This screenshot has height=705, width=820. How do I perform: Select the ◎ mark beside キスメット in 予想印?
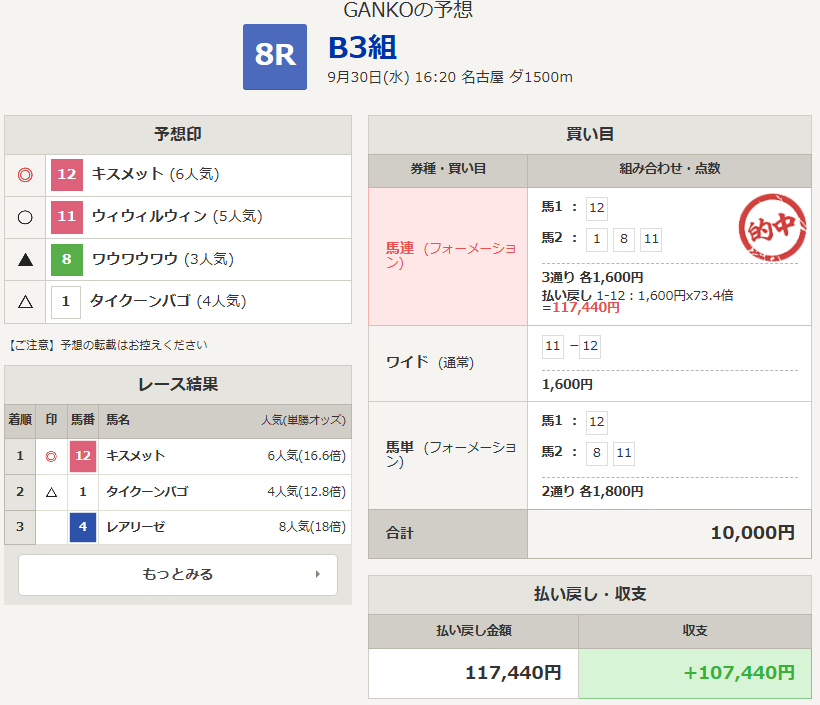(25, 175)
